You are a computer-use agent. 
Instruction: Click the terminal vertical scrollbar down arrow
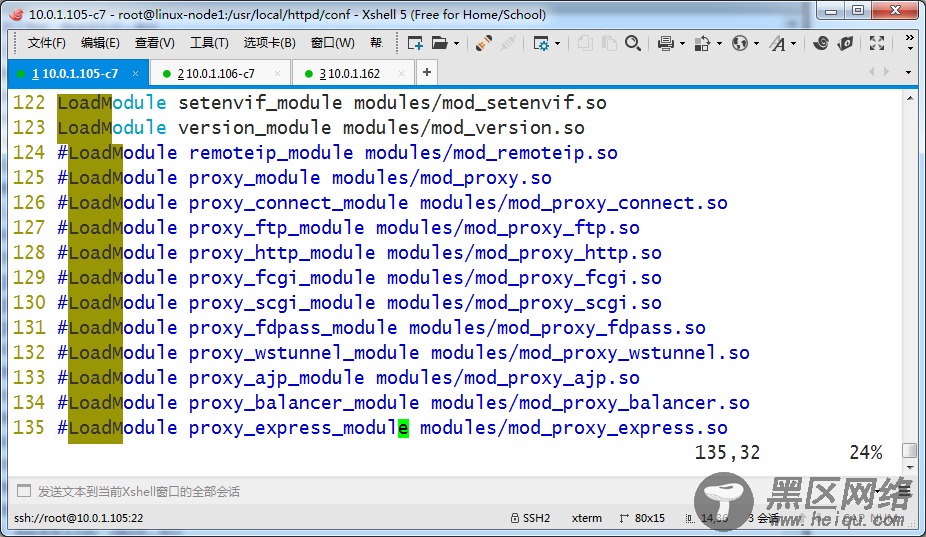click(909, 451)
